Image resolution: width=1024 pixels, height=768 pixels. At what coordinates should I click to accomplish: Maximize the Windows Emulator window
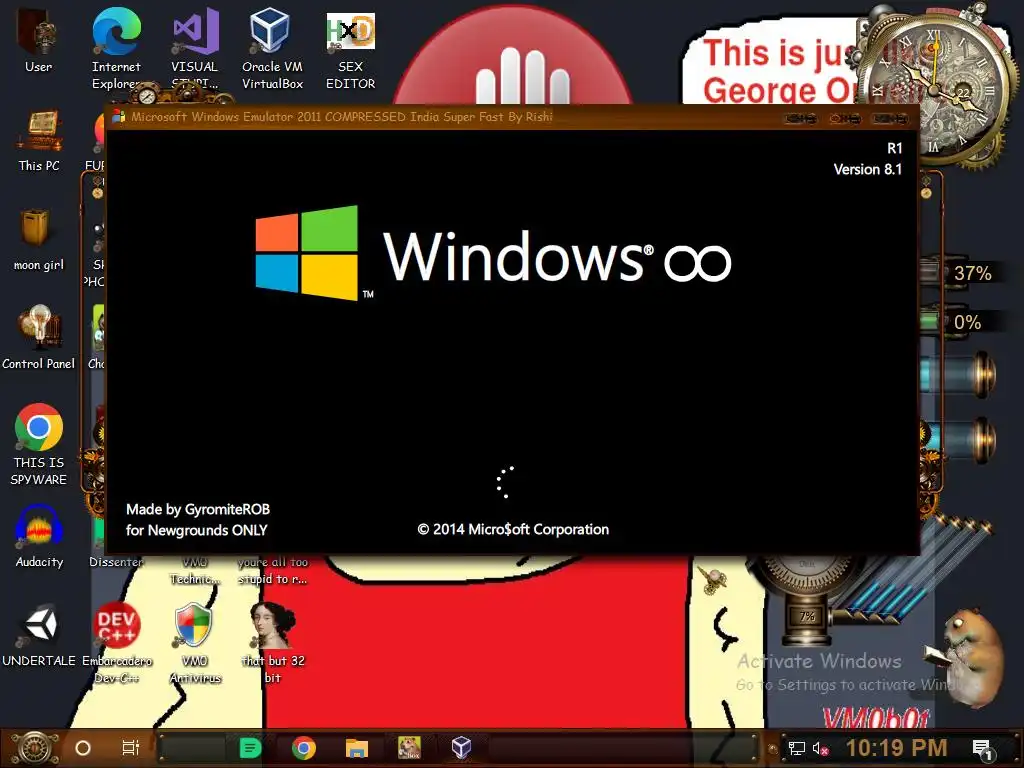(x=845, y=118)
